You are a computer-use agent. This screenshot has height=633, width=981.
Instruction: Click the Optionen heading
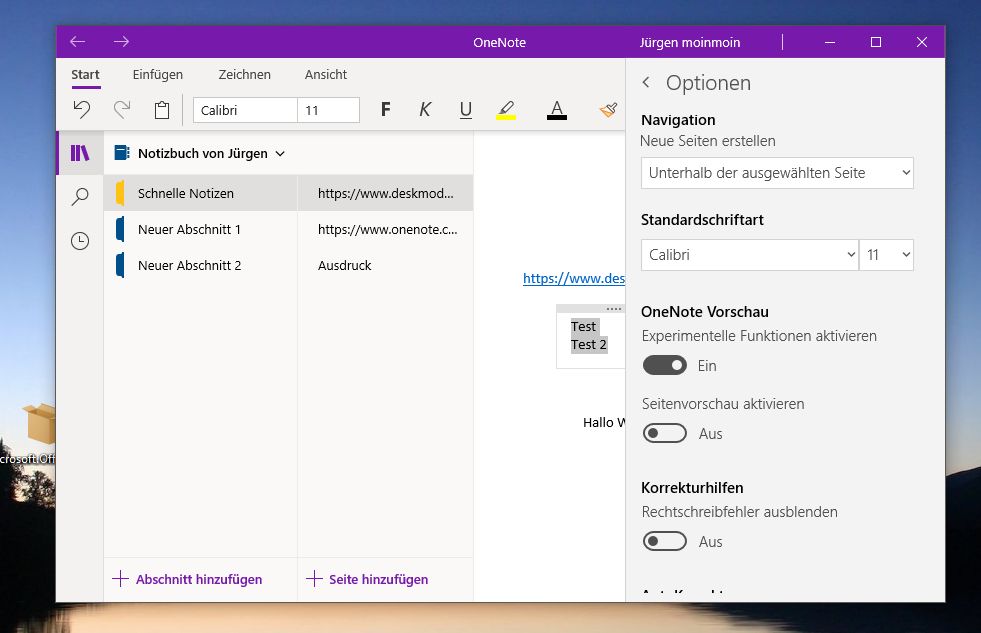pyautogui.click(x=708, y=83)
